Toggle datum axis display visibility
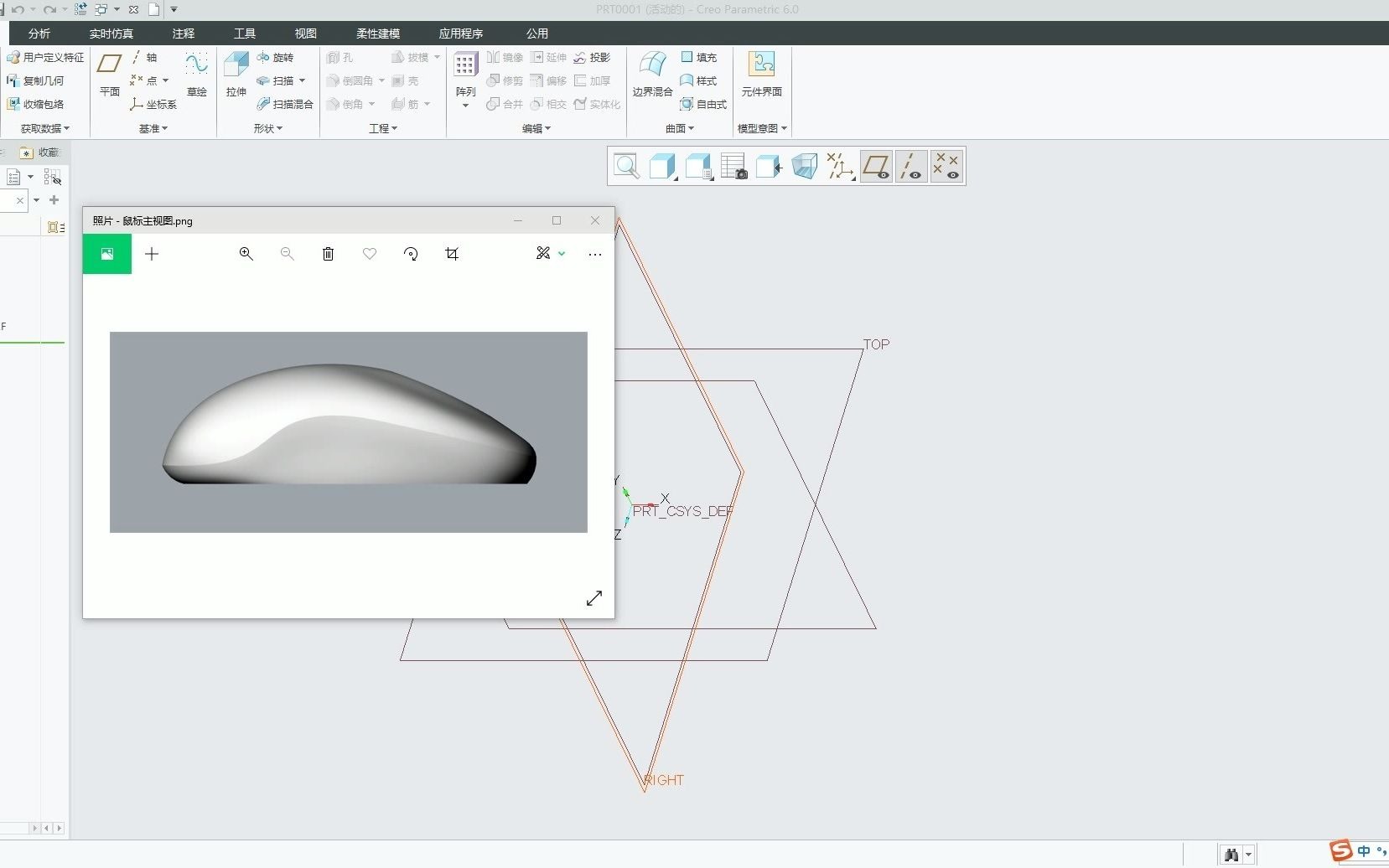Viewport: 1389px width, 868px height. (x=911, y=166)
